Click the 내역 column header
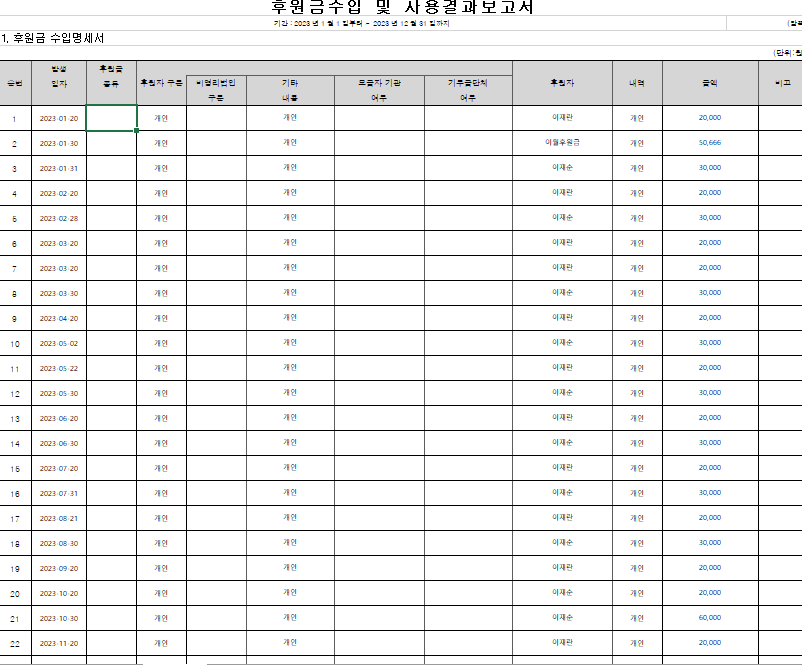Viewport: 802px width, 665px height. [x=637, y=83]
